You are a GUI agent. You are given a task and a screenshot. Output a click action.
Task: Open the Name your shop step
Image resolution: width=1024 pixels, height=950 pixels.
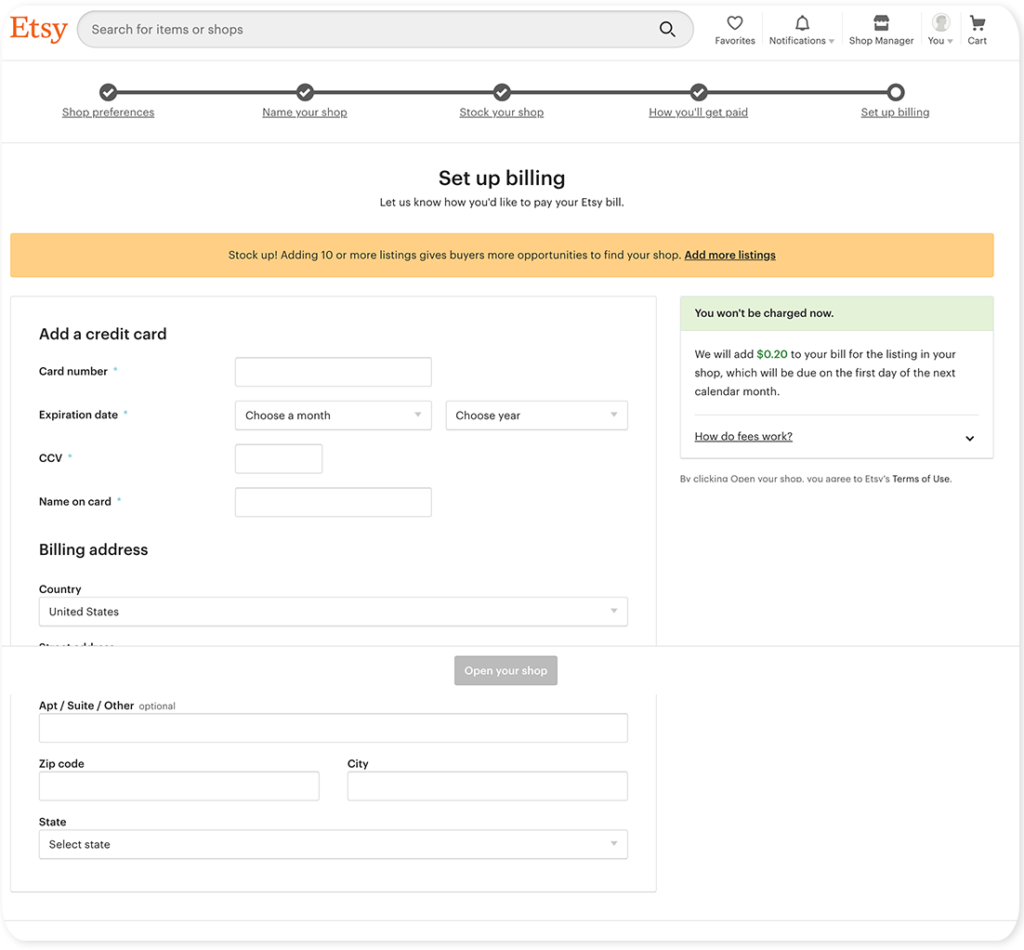pyautogui.click(x=305, y=112)
